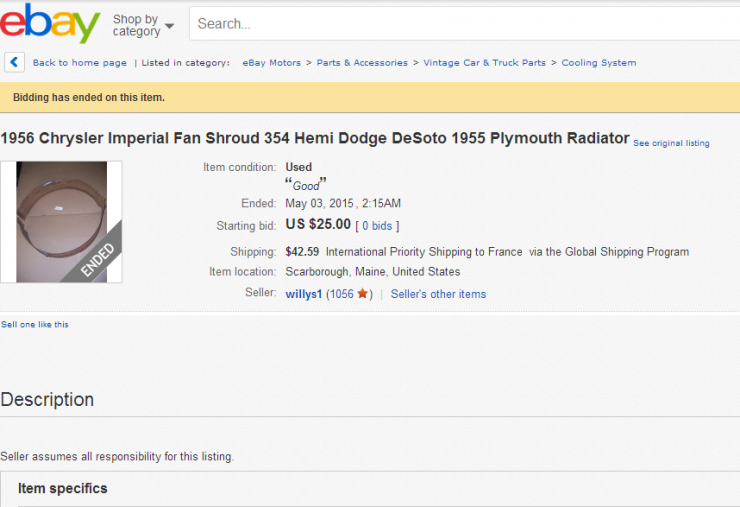Click the Item specifics section header
The width and height of the screenshot is (740, 507).
[63, 488]
